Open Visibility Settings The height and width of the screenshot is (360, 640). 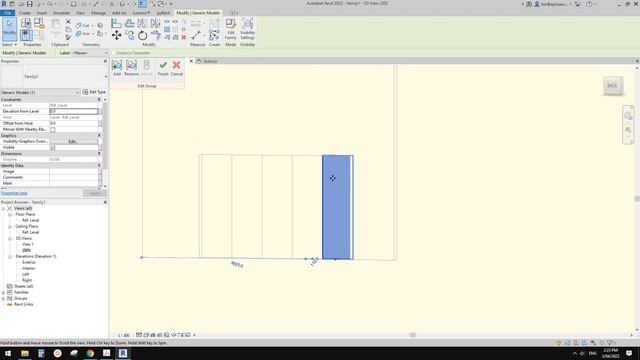tap(247, 29)
